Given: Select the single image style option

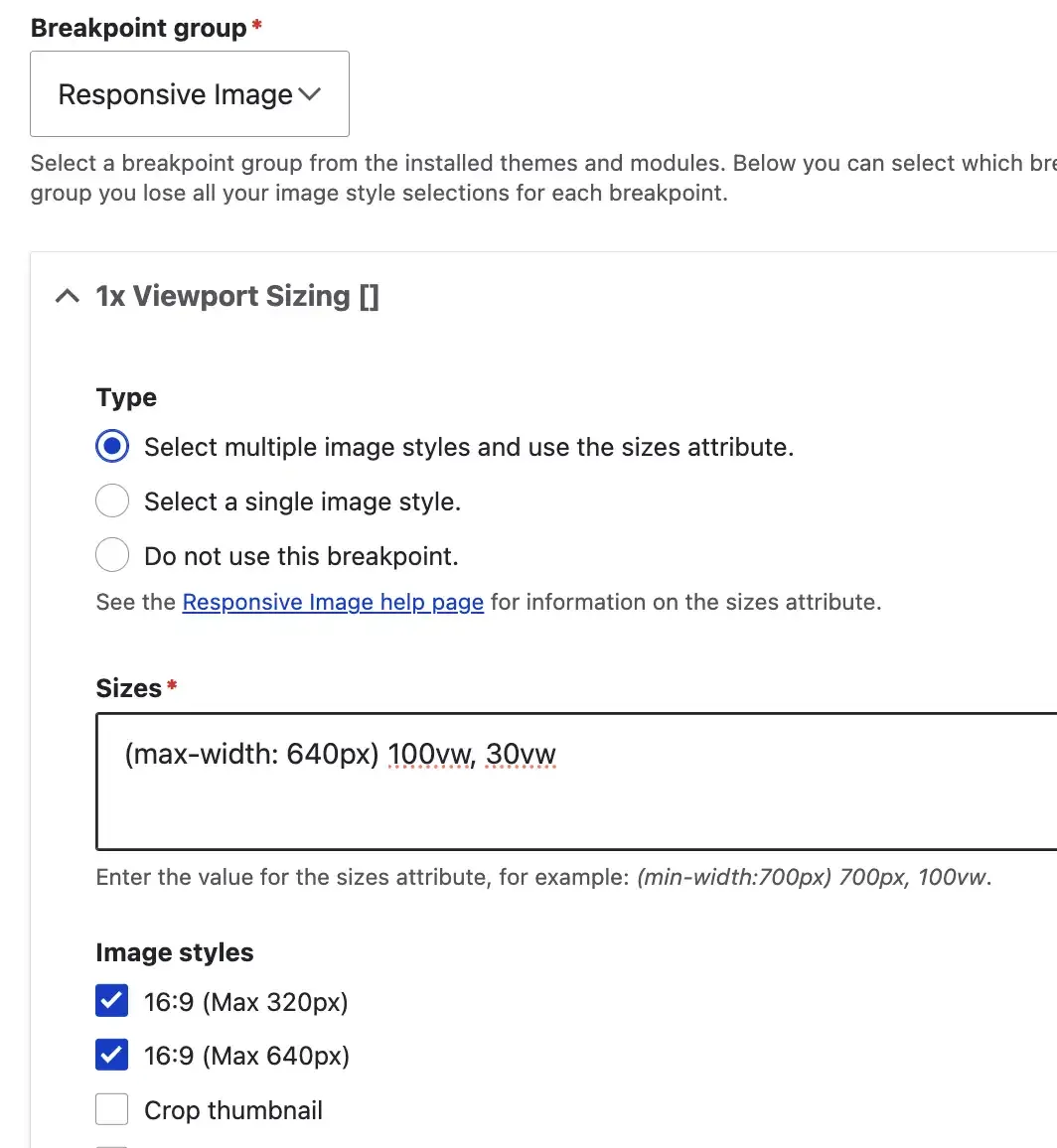Looking at the screenshot, I should coord(112,501).
